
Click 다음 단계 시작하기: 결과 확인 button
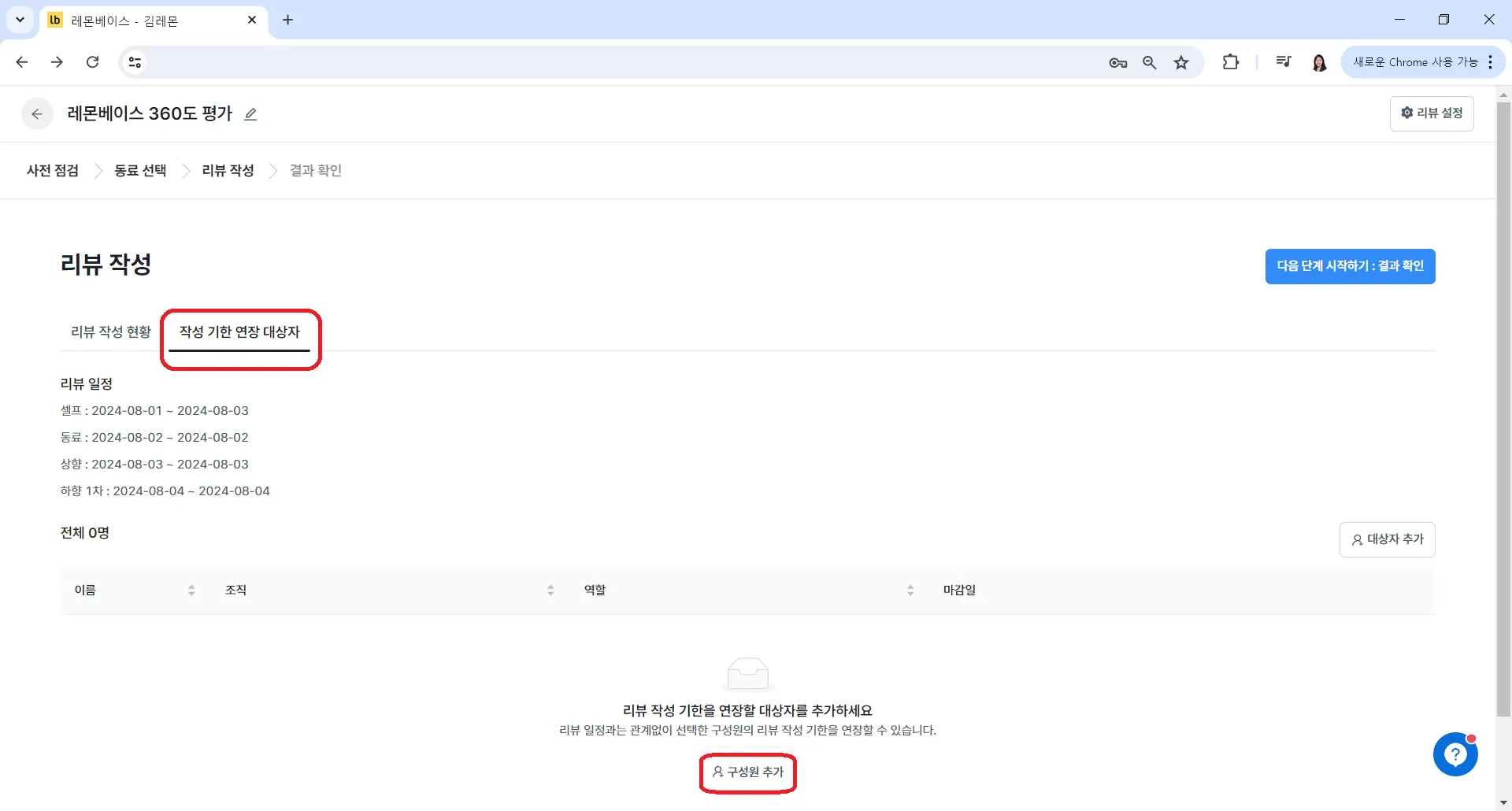(1350, 266)
